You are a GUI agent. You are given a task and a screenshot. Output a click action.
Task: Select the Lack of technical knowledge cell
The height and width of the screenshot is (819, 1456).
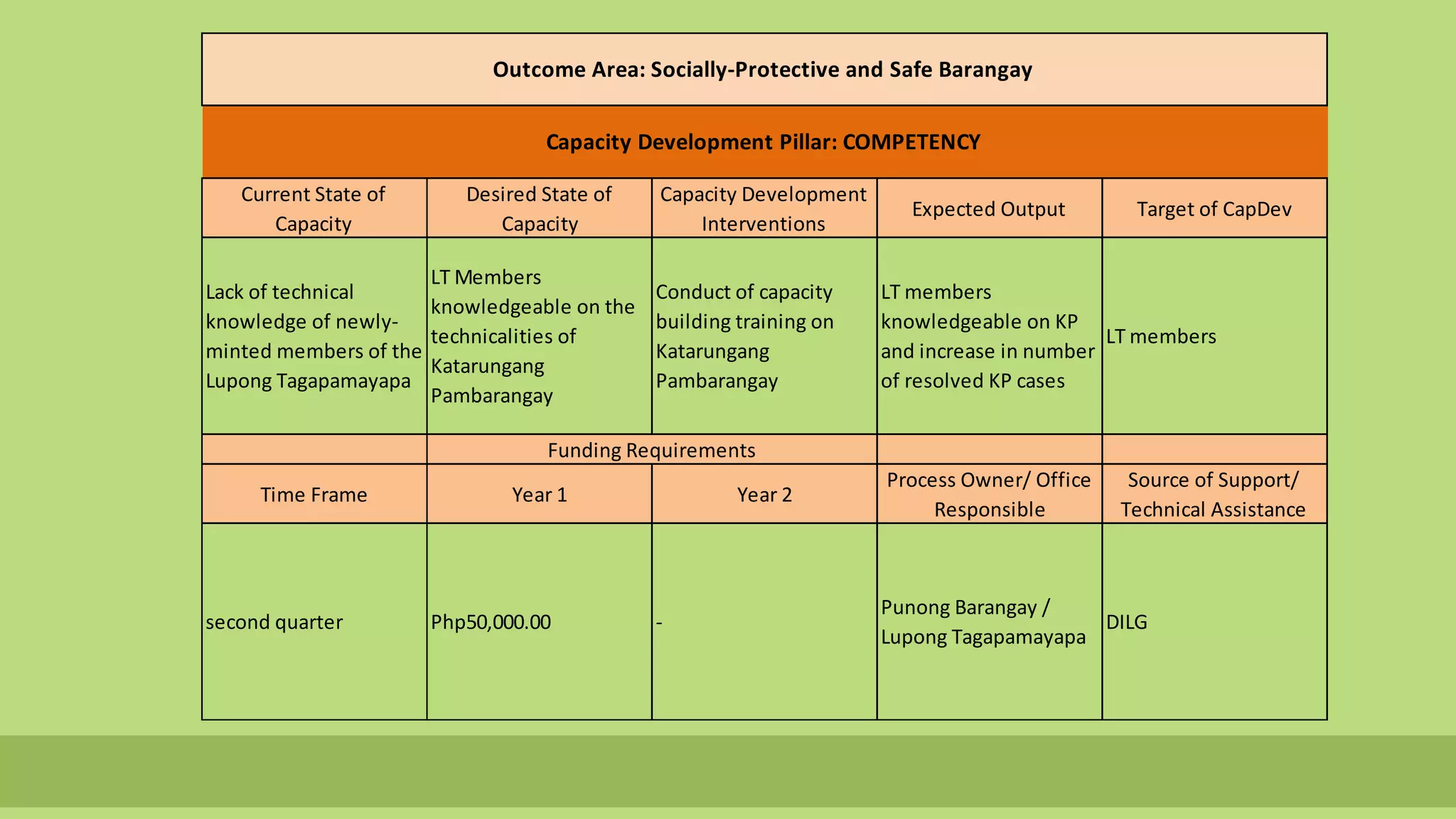coord(314,336)
